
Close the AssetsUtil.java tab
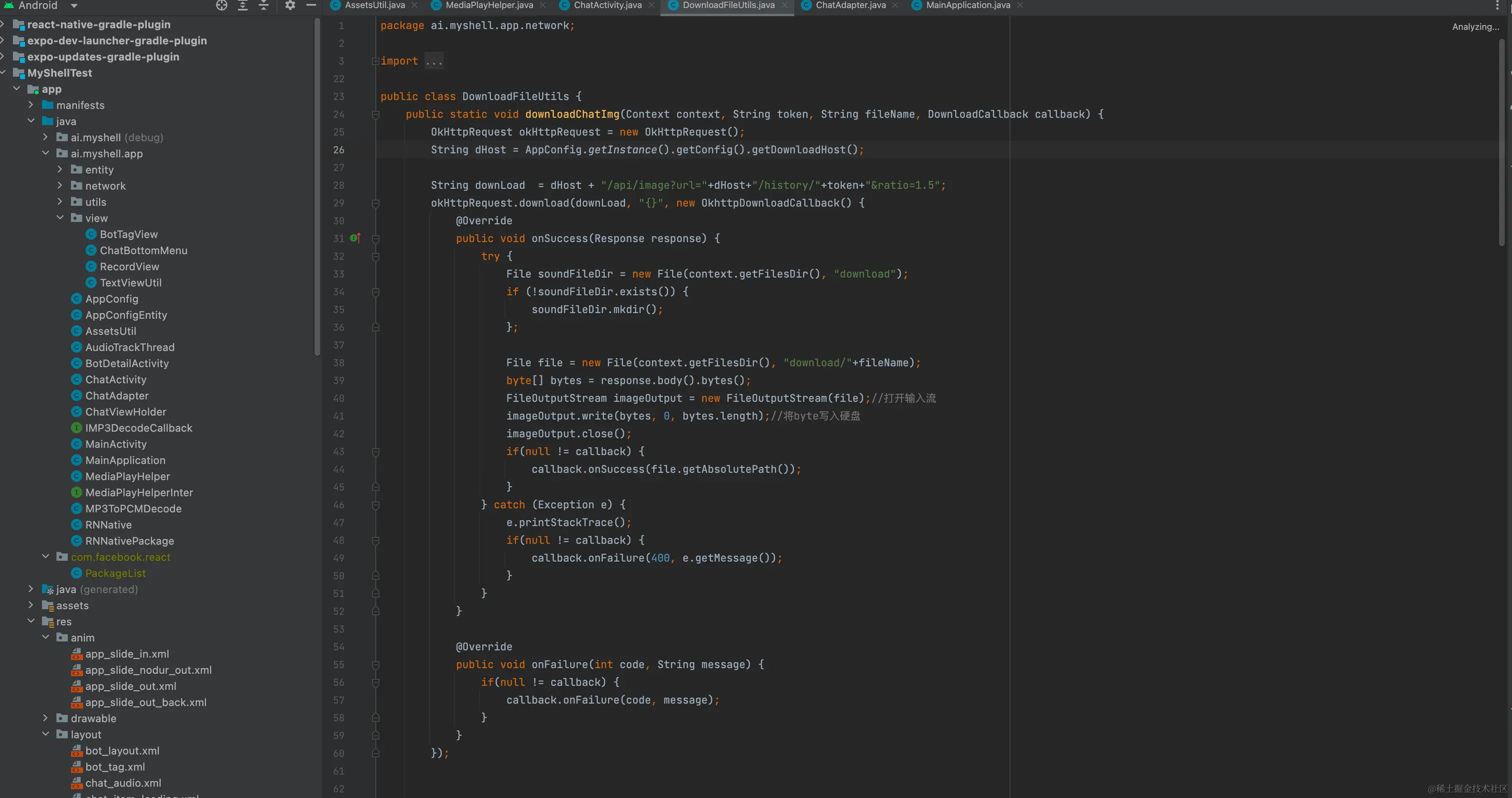click(414, 6)
